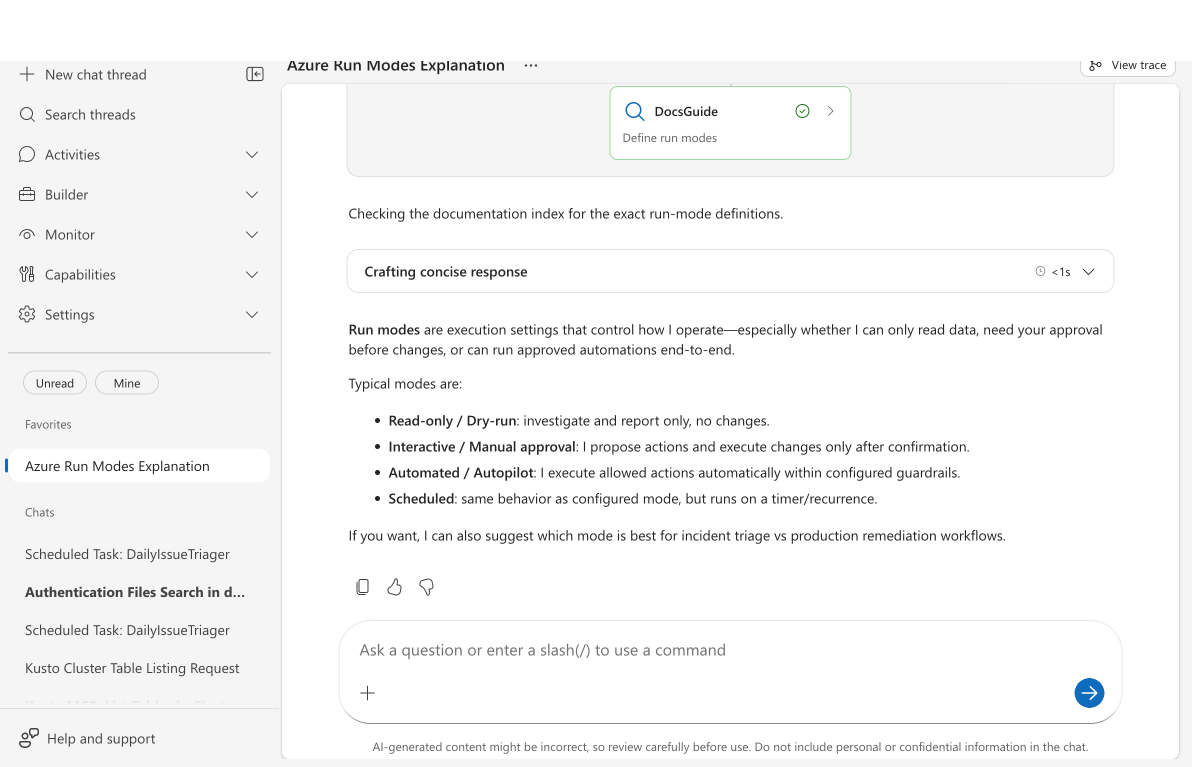
Task: Click the Help and support icon
Action: [x=29, y=738]
